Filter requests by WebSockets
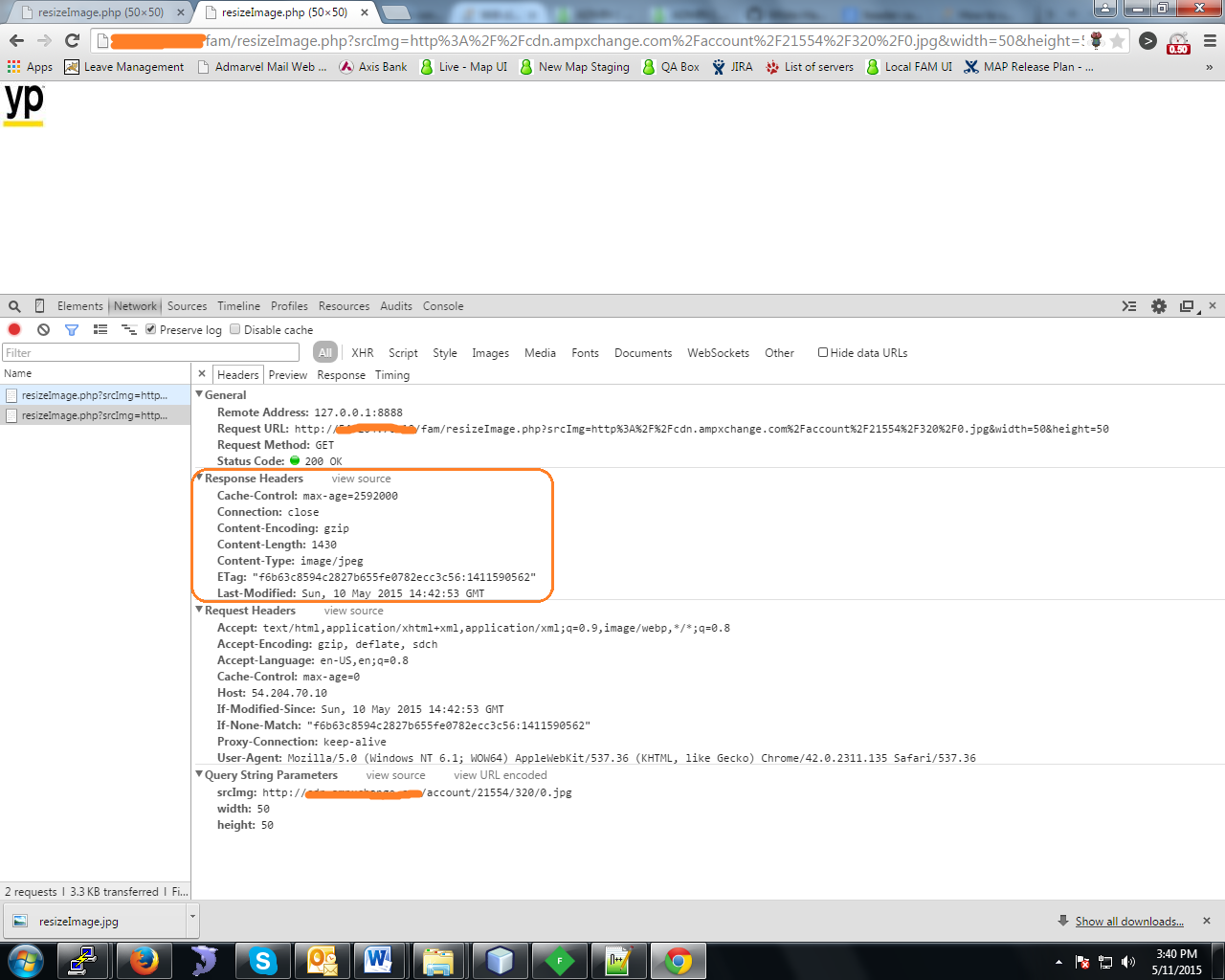 (718, 353)
